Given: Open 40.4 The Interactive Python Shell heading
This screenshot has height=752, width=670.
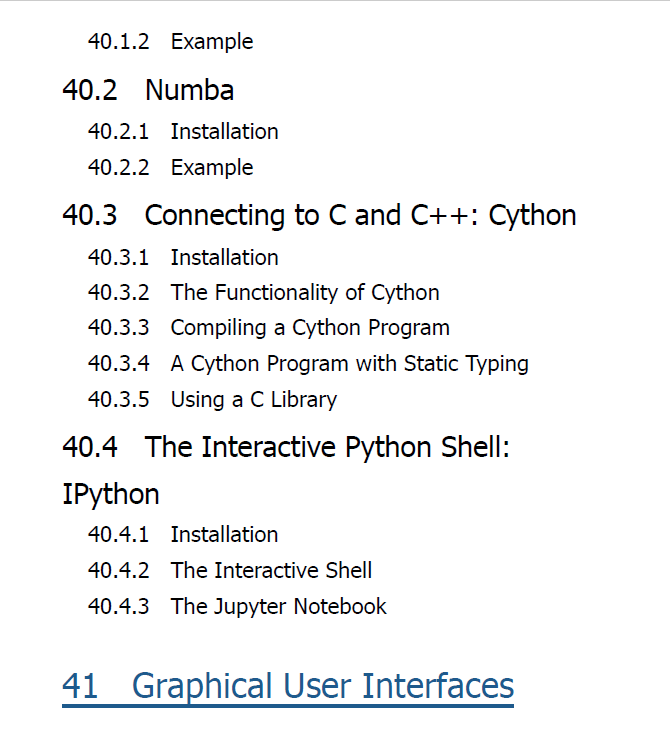Looking at the screenshot, I should (x=286, y=447).
